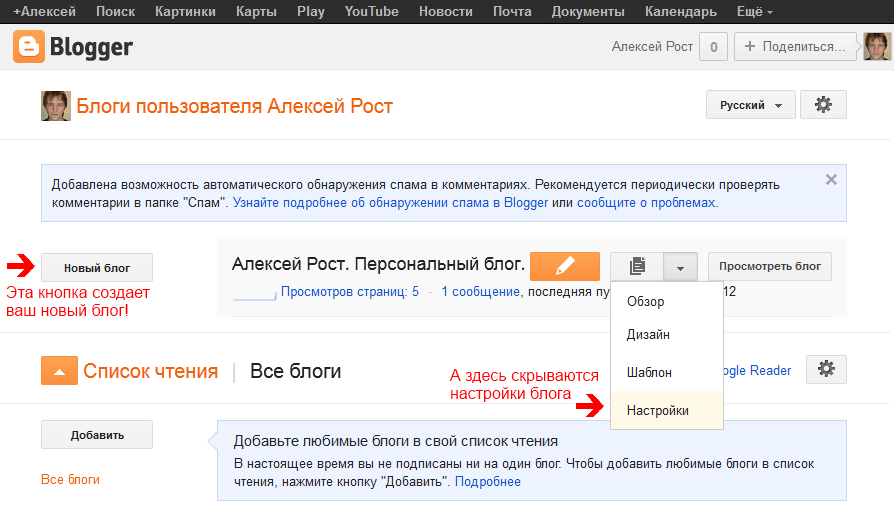Image resolution: width=894 pixels, height=515 pixels.
Task: Click the user avatar beside blogs heading
Action: pyautogui.click(x=56, y=106)
